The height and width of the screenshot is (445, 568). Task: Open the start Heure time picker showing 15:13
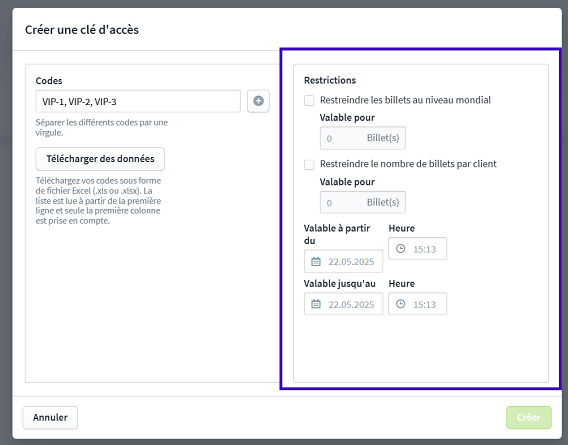[417, 249]
